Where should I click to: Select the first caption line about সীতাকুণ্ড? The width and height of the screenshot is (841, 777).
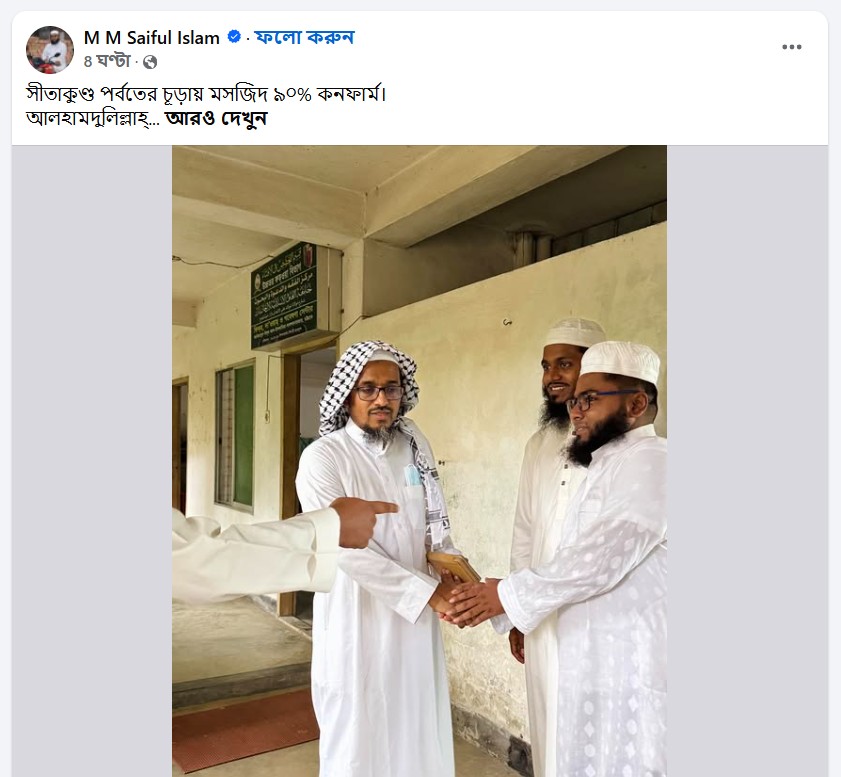pos(206,94)
